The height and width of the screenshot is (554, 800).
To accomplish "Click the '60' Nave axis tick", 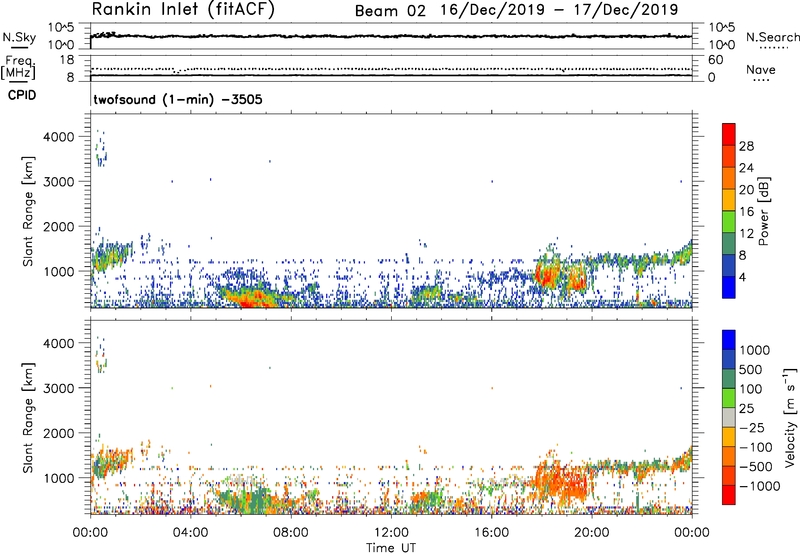I will point(715,60).
